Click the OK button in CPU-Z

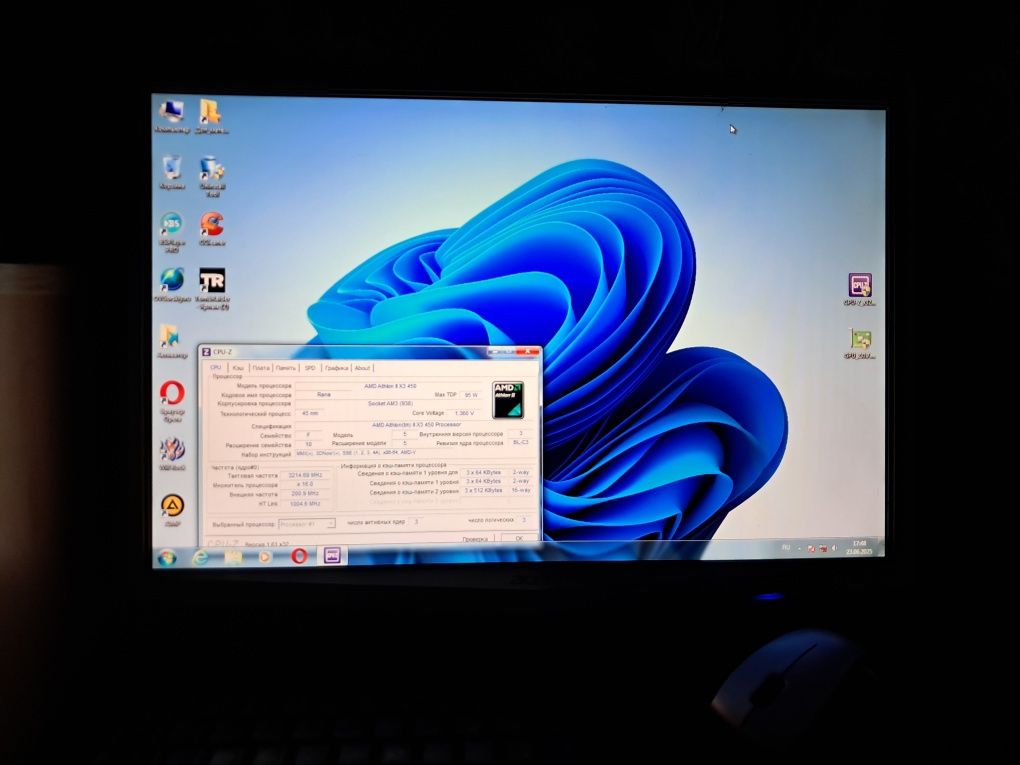(518, 538)
